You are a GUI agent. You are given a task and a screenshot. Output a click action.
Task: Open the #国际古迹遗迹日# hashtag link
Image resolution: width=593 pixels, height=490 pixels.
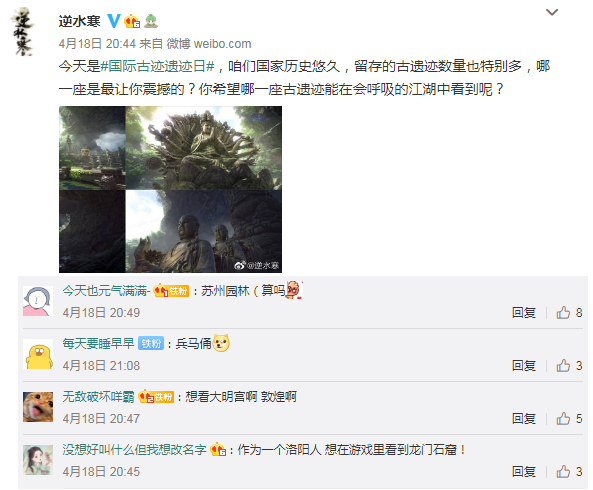coord(158,66)
